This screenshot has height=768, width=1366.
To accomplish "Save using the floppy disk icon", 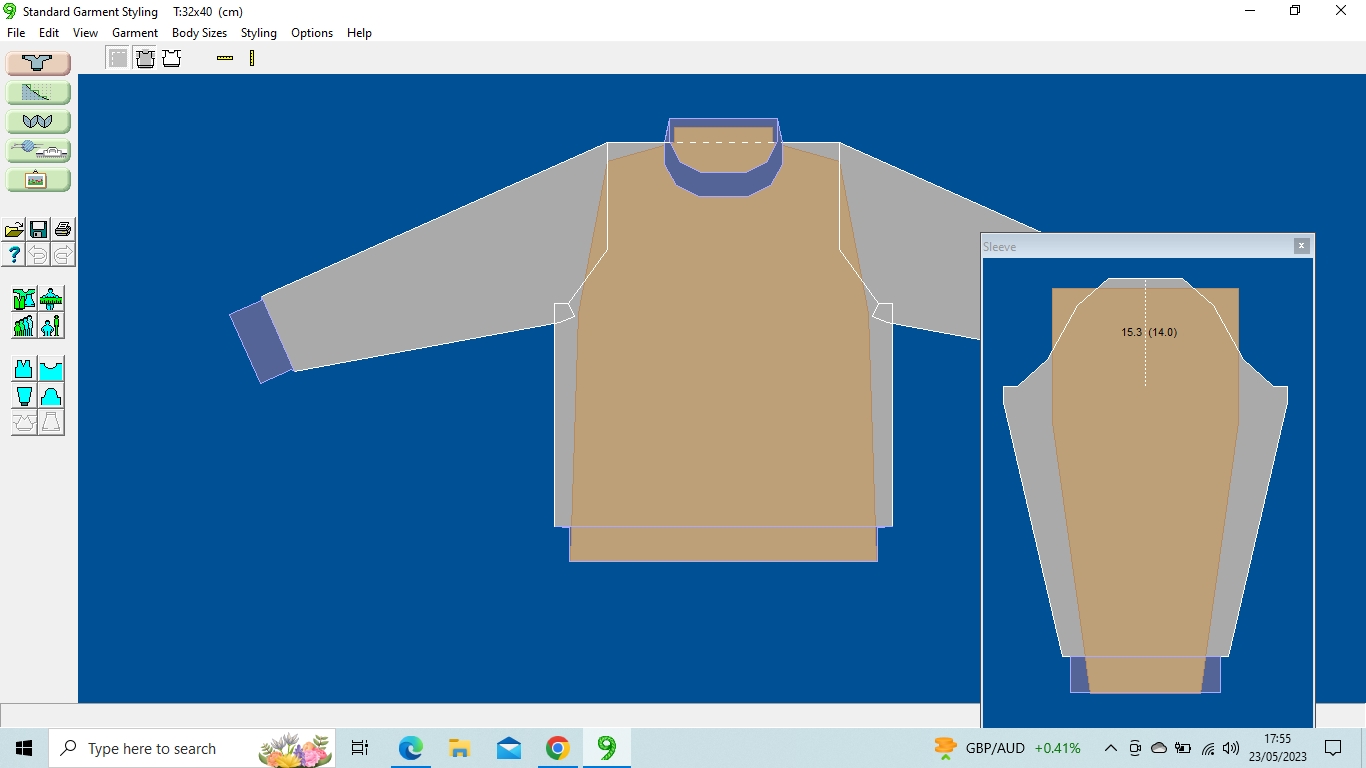I will pos(38,229).
